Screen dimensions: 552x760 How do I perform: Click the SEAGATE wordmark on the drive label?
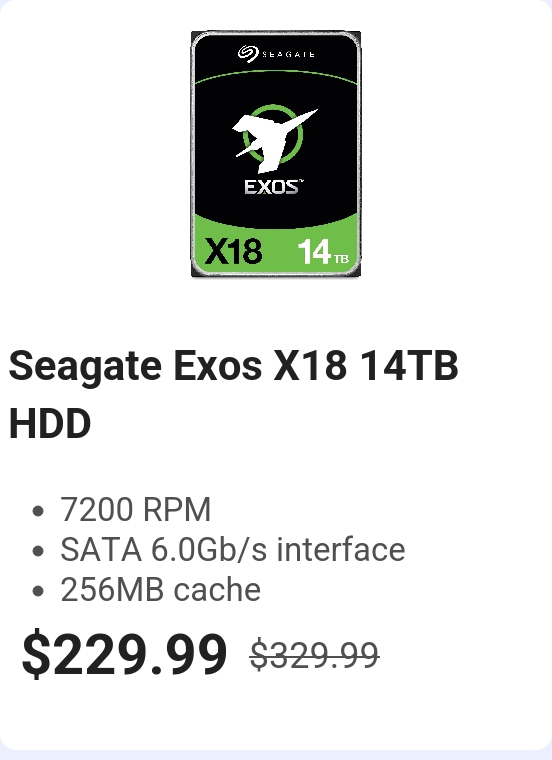tap(288, 54)
